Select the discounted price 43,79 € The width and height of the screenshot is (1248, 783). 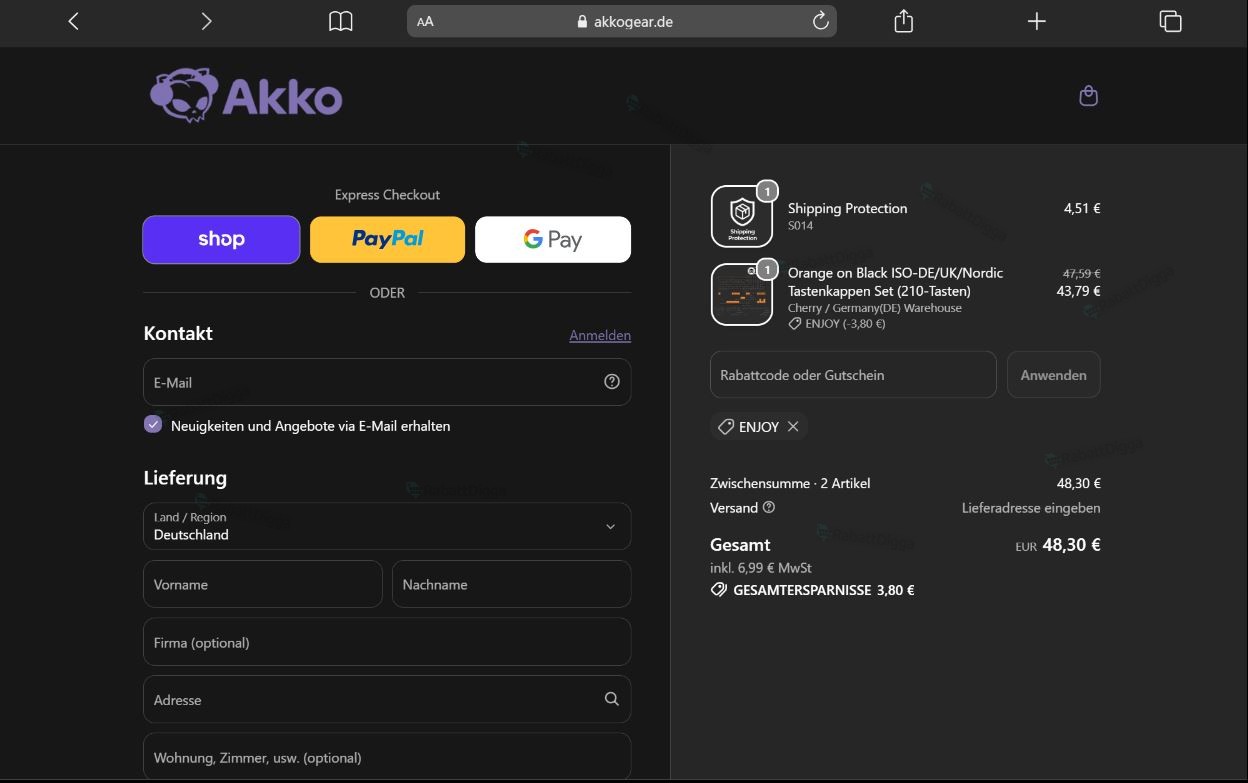point(1078,291)
